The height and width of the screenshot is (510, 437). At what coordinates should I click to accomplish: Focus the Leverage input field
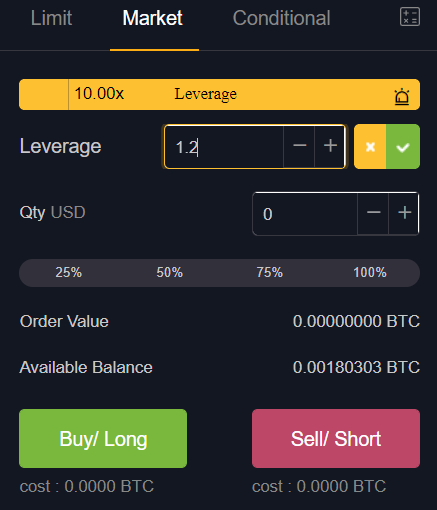click(x=224, y=147)
